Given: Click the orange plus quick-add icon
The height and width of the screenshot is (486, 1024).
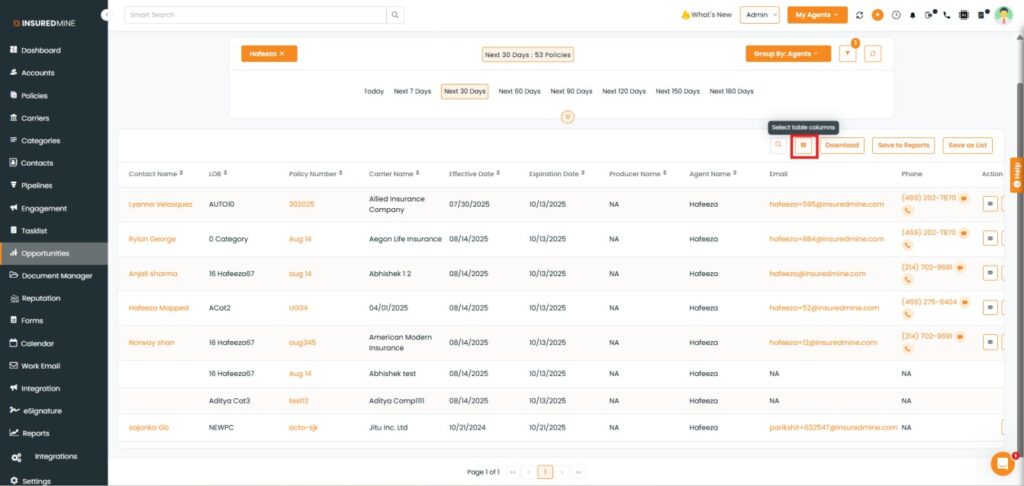Looking at the screenshot, I should coord(877,15).
